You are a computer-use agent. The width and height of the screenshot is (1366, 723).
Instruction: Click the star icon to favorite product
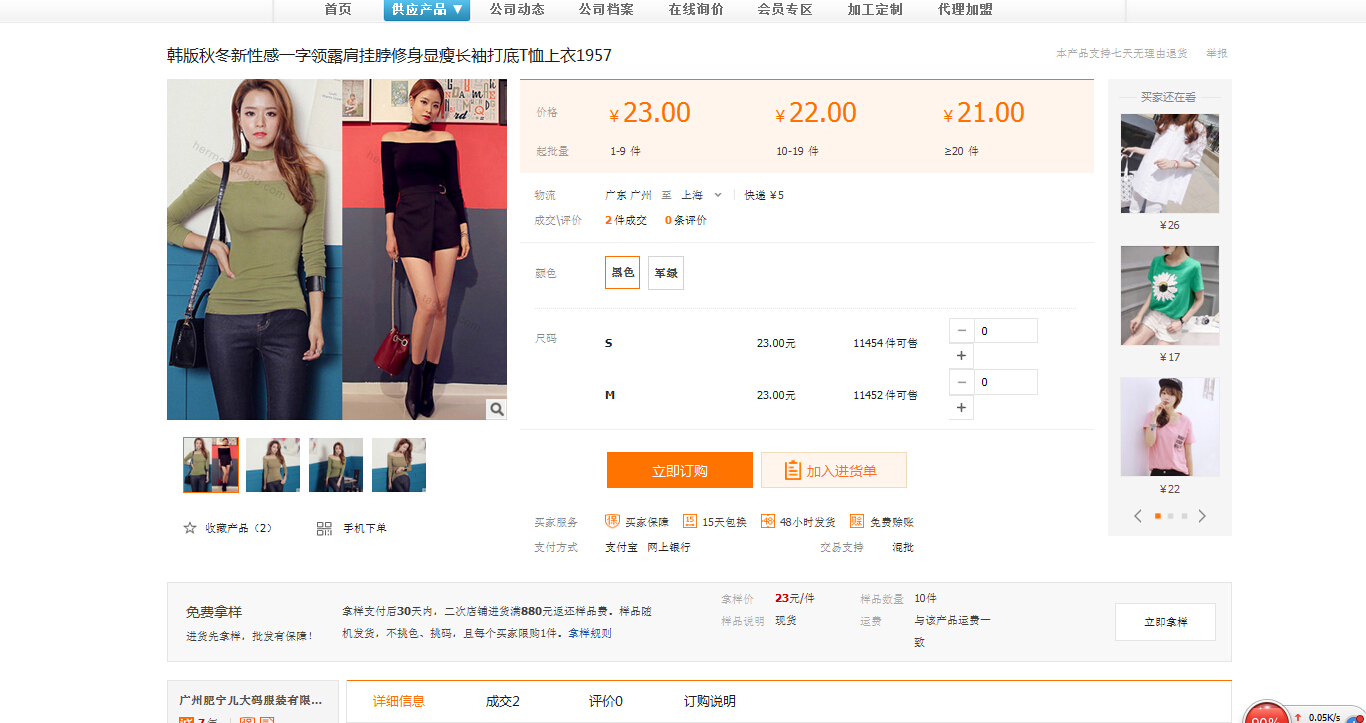(190, 528)
